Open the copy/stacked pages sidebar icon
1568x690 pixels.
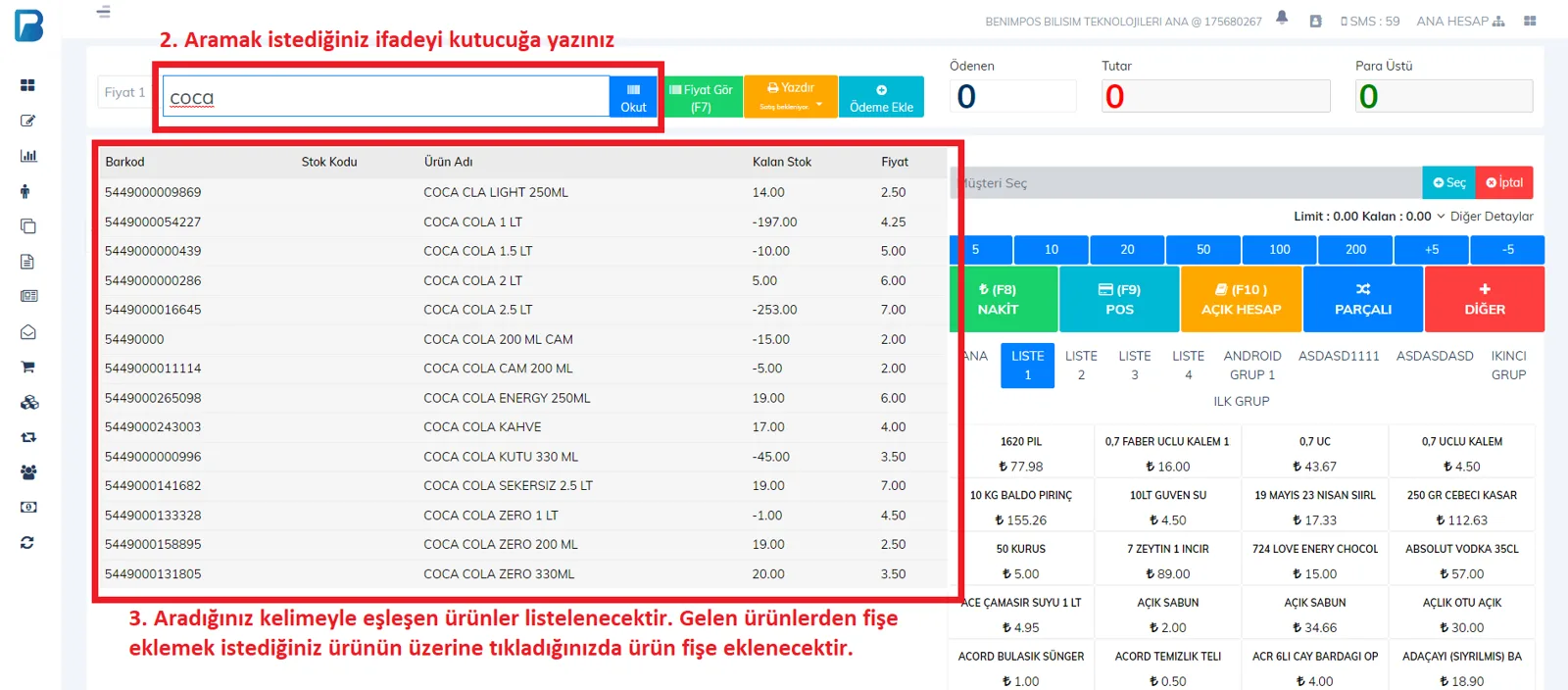coord(27,226)
